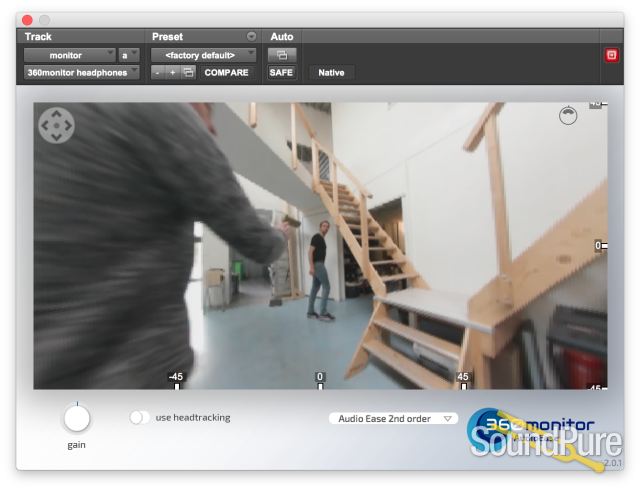Open the Preset menu circular arrow button
Screen dimensions: 640x490
[x=251, y=36]
